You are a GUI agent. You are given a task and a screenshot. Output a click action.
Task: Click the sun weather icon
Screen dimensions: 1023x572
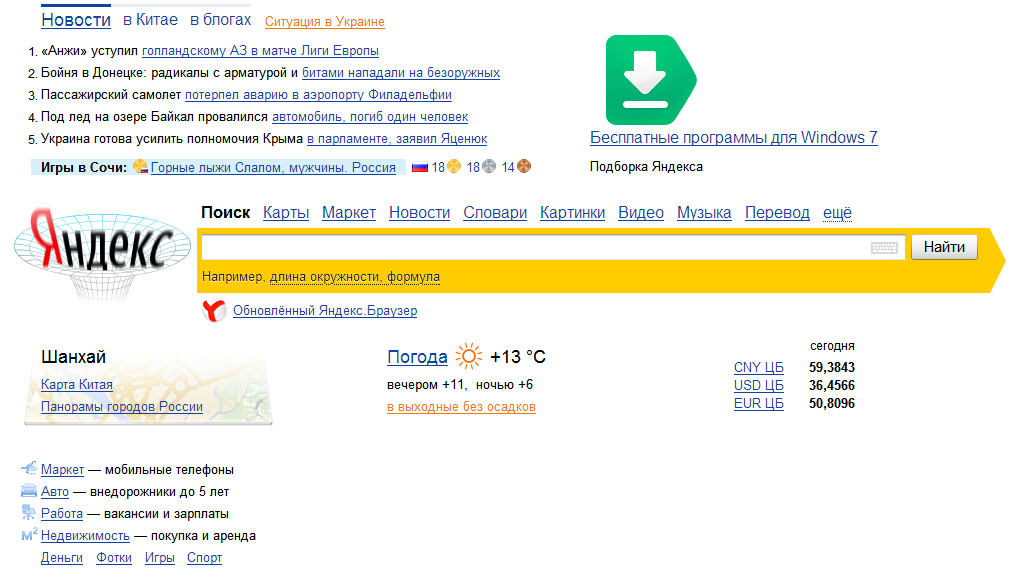[x=468, y=357]
